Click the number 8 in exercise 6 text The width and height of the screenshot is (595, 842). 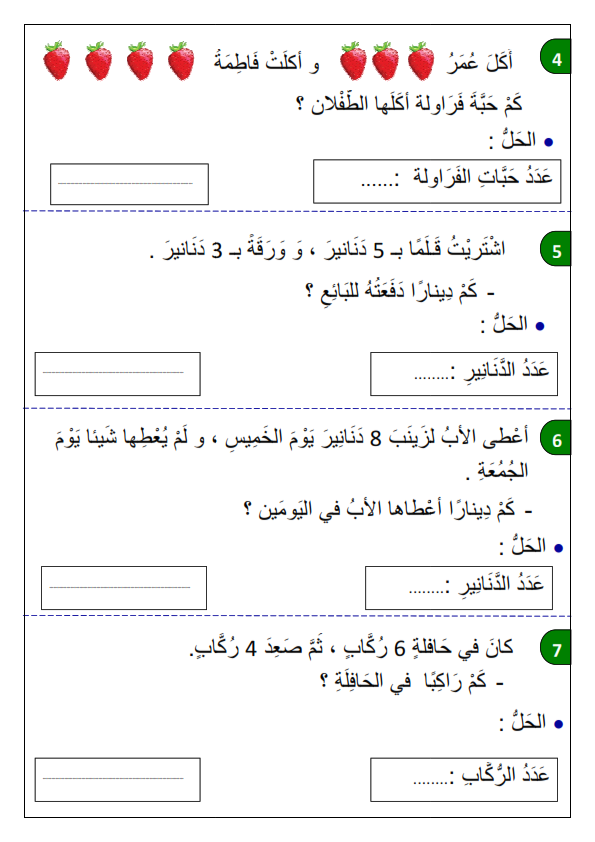pyautogui.click(x=376, y=439)
